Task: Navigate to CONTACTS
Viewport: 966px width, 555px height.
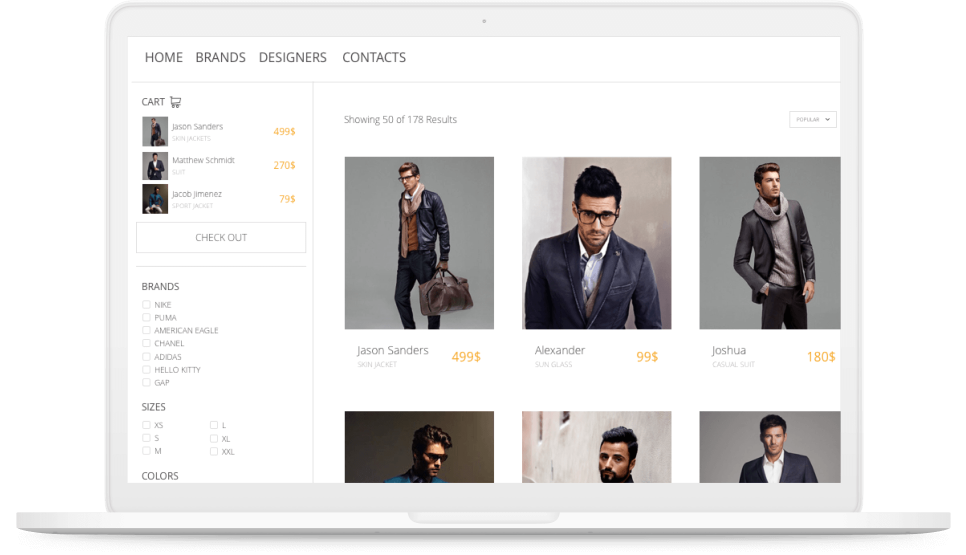Action: tap(374, 57)
